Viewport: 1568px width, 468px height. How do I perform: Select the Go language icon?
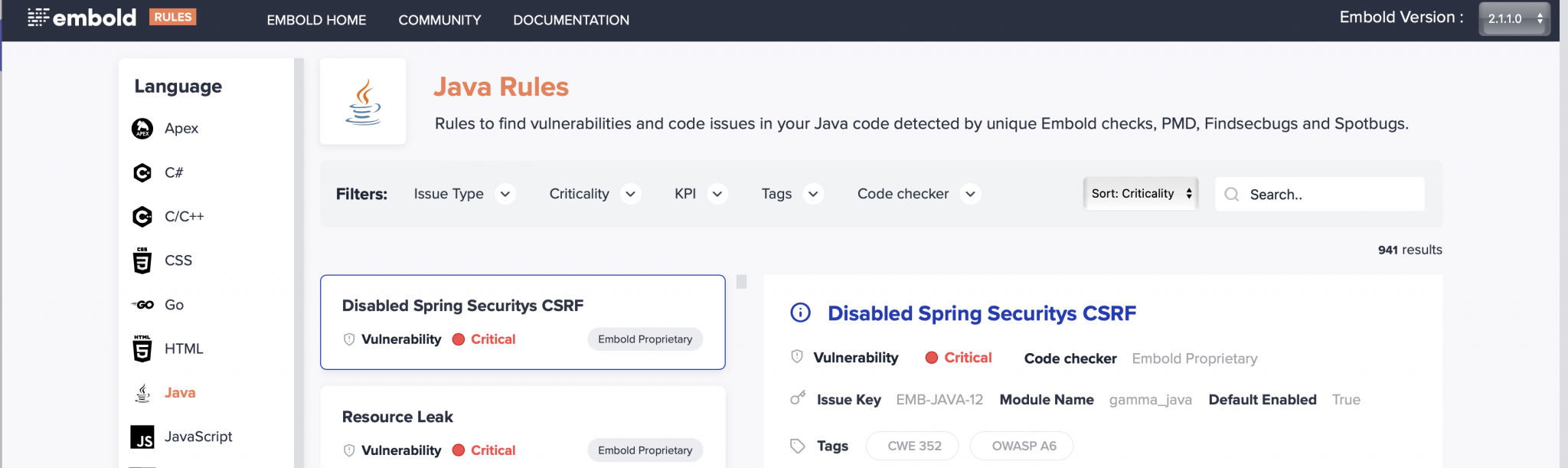142,305
